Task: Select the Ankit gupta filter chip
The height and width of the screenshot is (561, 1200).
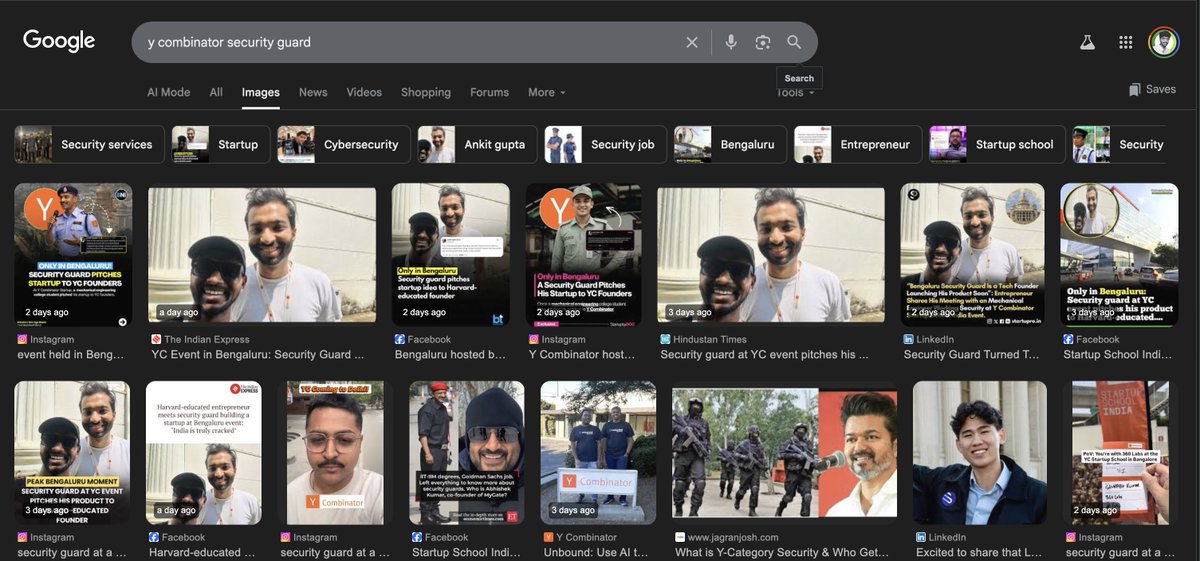Action: click(x=477, y=144)
